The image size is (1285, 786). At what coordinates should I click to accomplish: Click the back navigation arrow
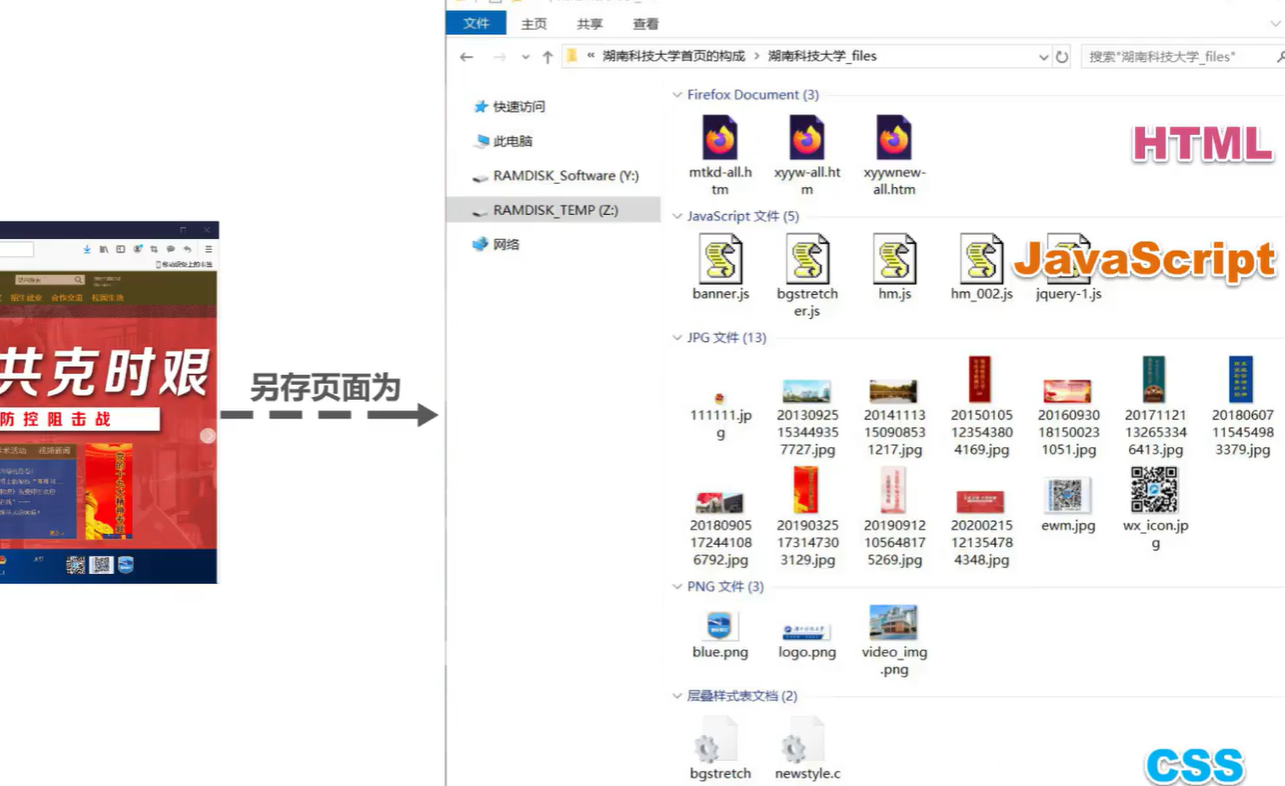466,57
